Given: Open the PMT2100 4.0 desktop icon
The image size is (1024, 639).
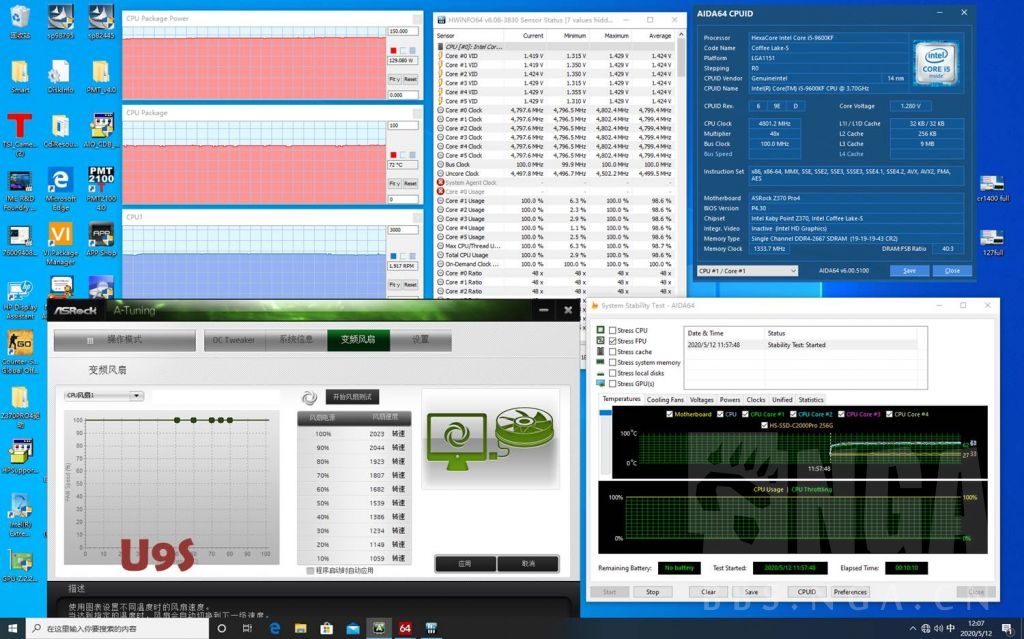Looking at the screenshot, I should tap(101, 188).
